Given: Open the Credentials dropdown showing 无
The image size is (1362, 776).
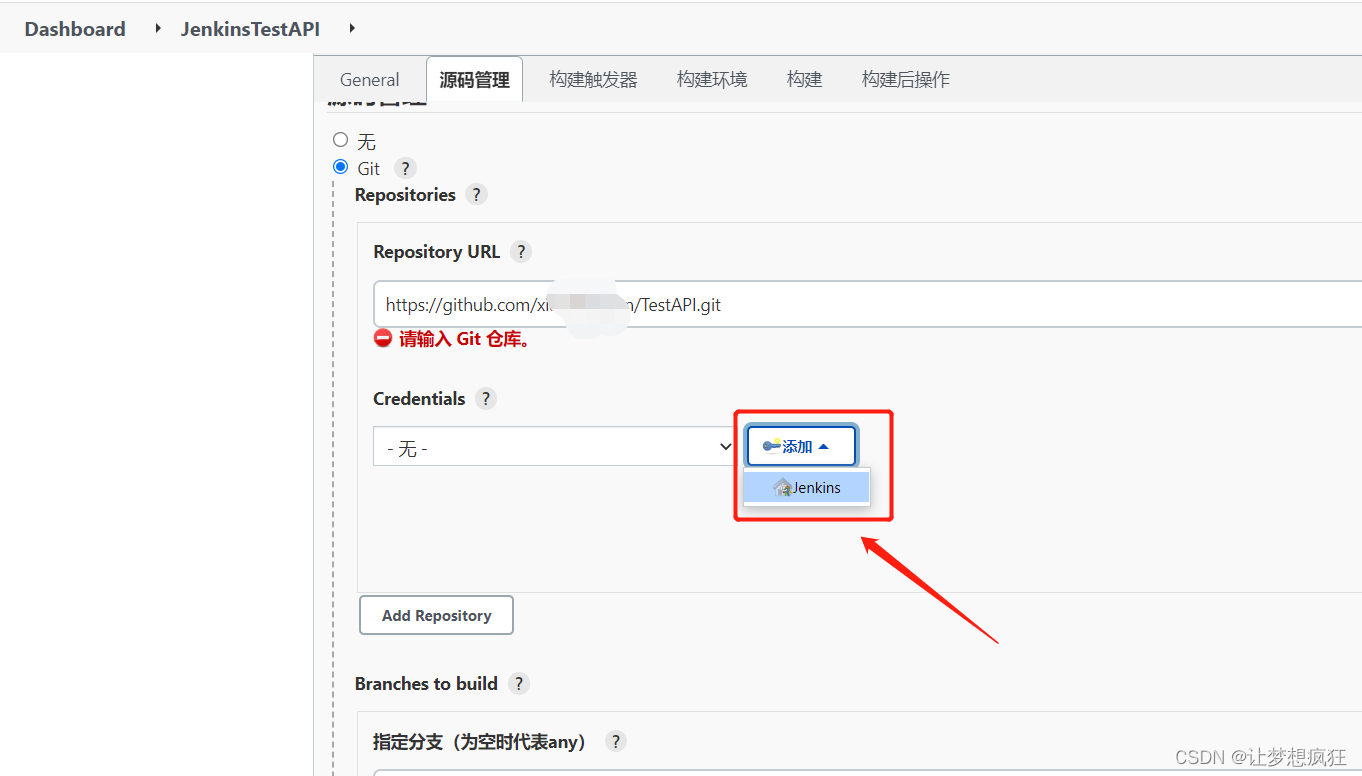Looking at the screenshot, I should [x=556, y=447].
